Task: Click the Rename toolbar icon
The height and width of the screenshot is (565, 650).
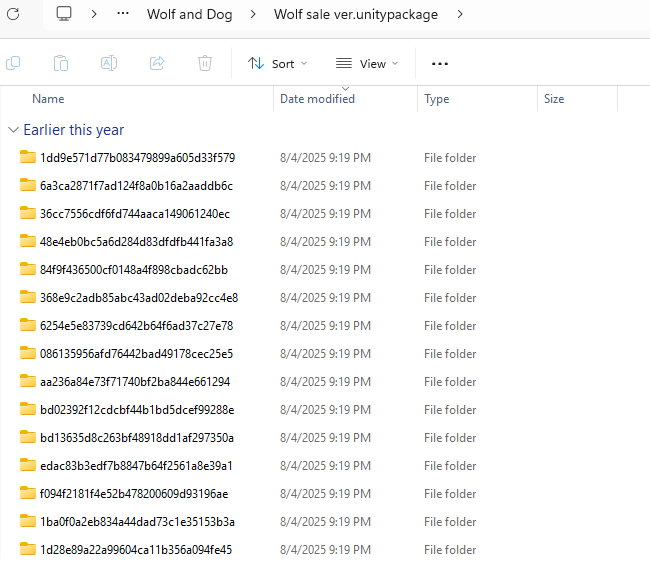Action: tap(109, 63)
